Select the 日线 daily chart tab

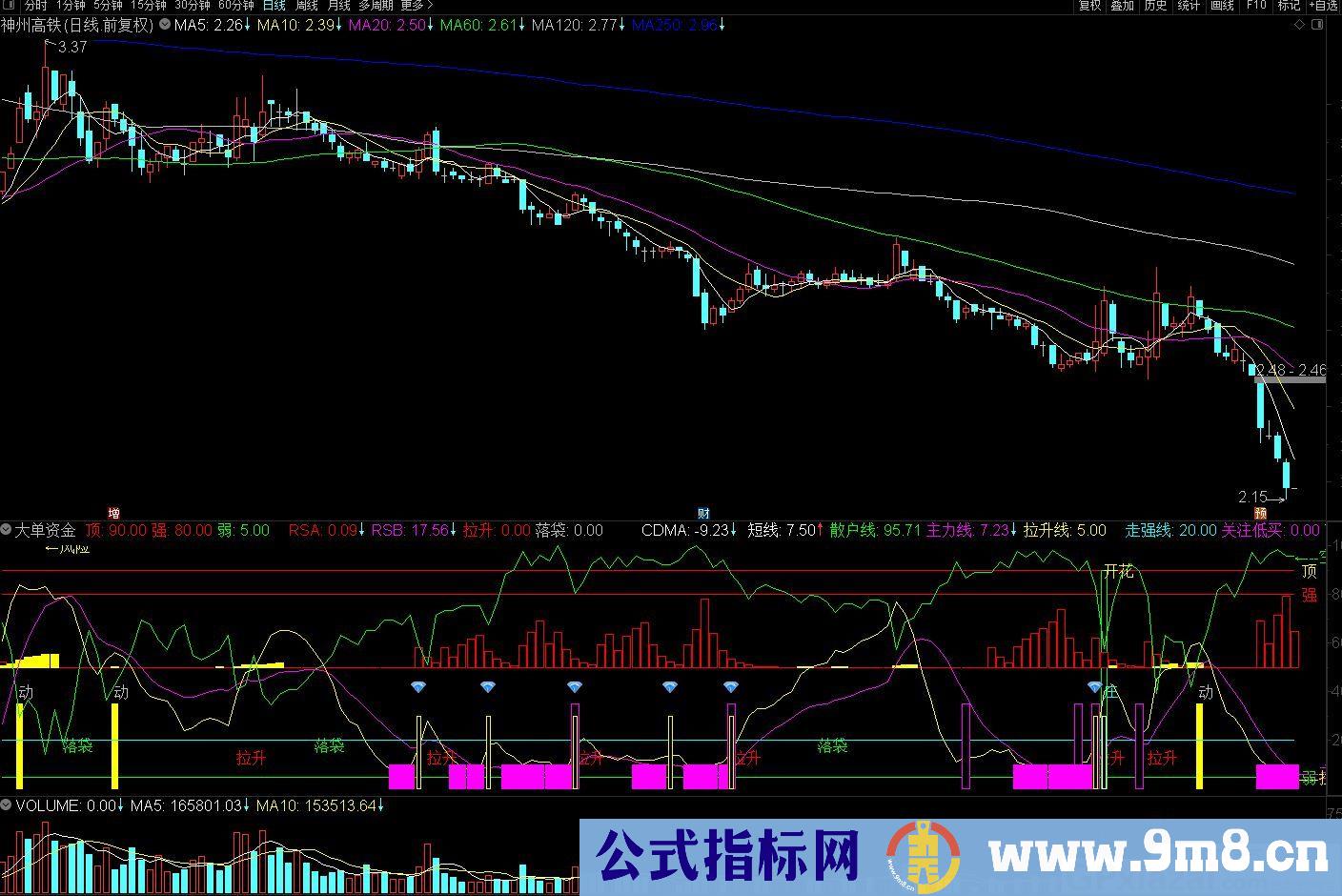coord(274,6)
